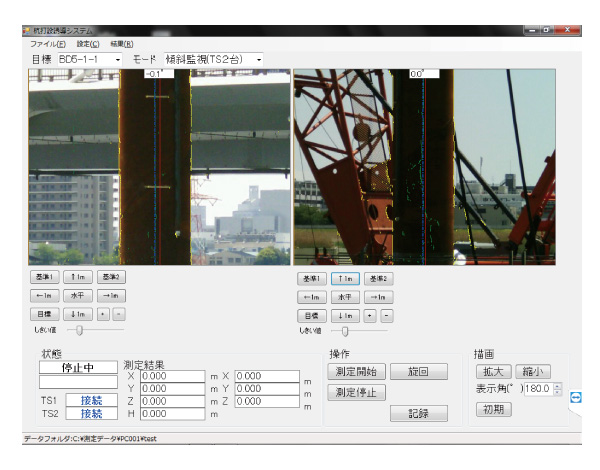
Task: Click the TS1 接続 field
Action: [91, 400]
